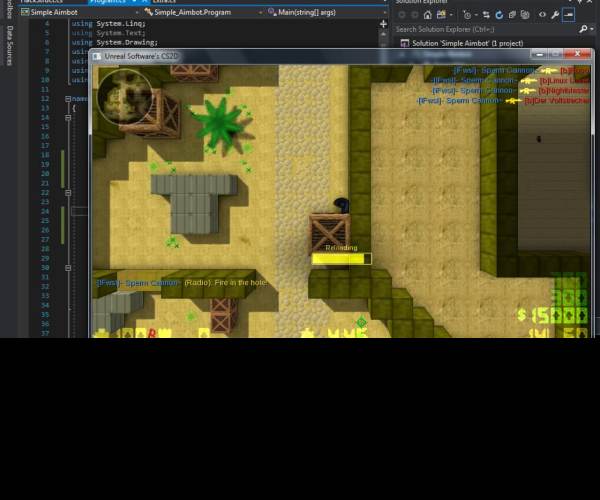
Task: Select the solution icon beside 'Simple Aimbot'
Action: (x=404, y=43)
